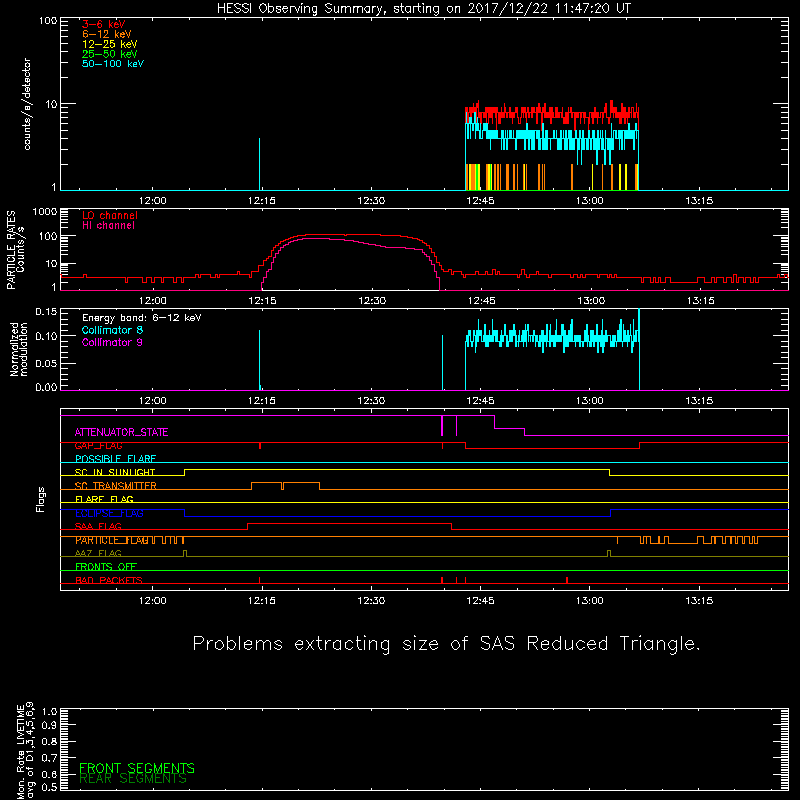Select the 0.05 y-axis value on modulation plot
Screen dimensions: 800x800
[46, 363]
